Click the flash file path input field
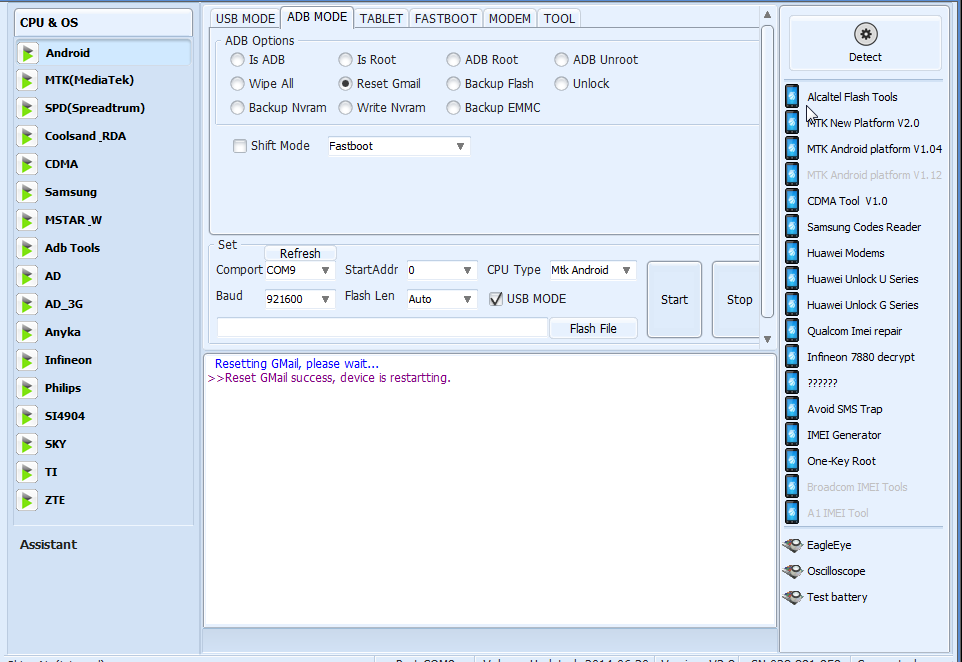Image resolution: width=962 pixels, height=662 pixels. point(382,328)
